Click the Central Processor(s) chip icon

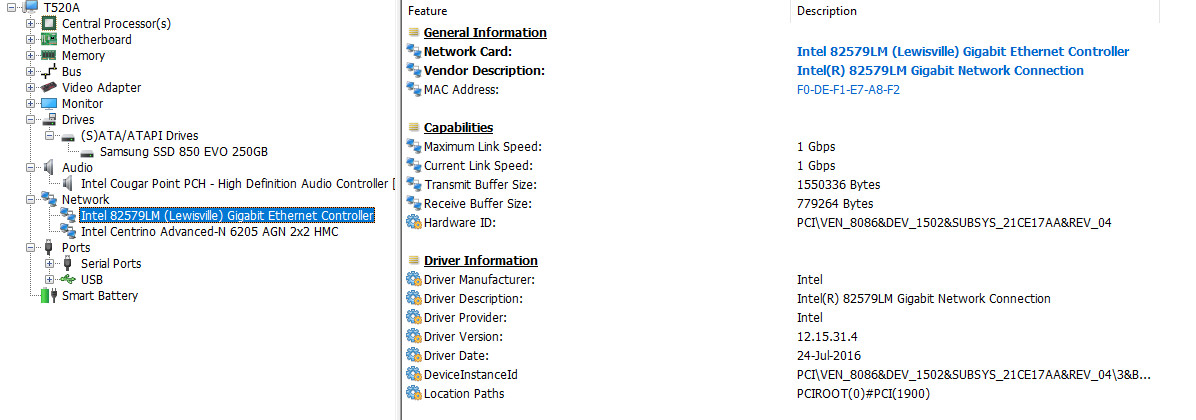pyautogui.click(x=49, y=24)
